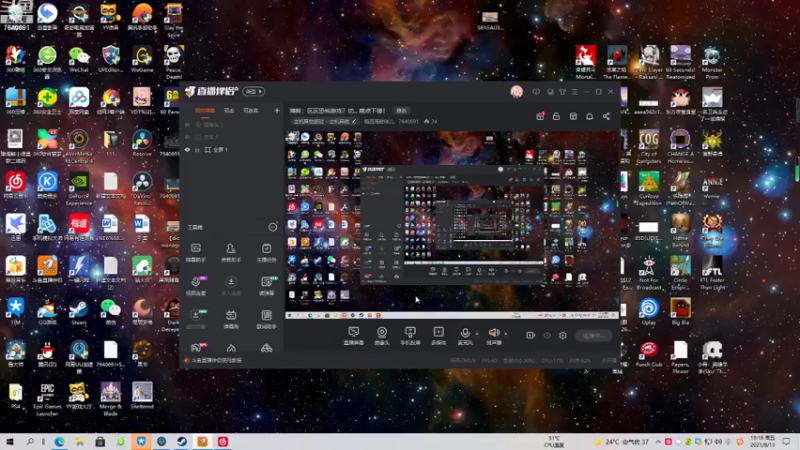Screen dimensions: 800x450
Task: Open the skin shirt icon in title bar
Action: (562, 92)
